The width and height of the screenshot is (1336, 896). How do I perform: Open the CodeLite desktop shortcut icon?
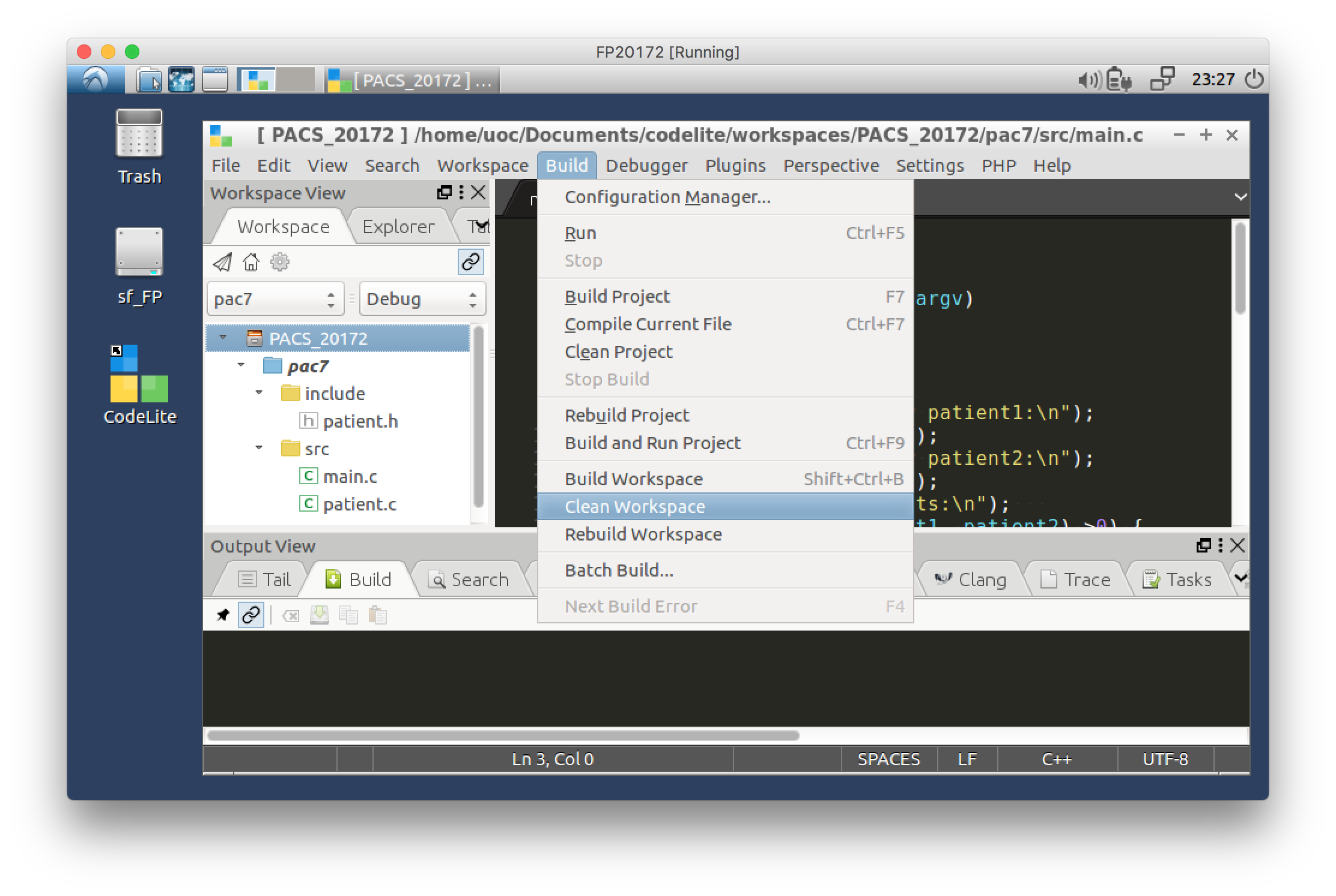pos(139,374)
